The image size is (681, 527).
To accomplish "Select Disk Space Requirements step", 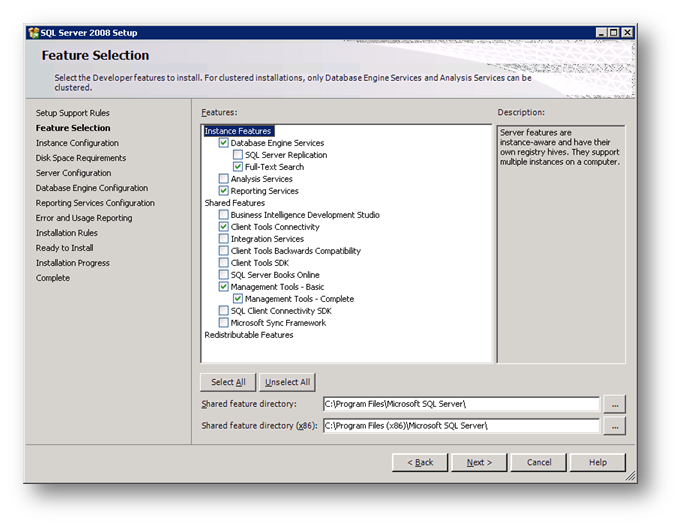I will click(81, 158).
